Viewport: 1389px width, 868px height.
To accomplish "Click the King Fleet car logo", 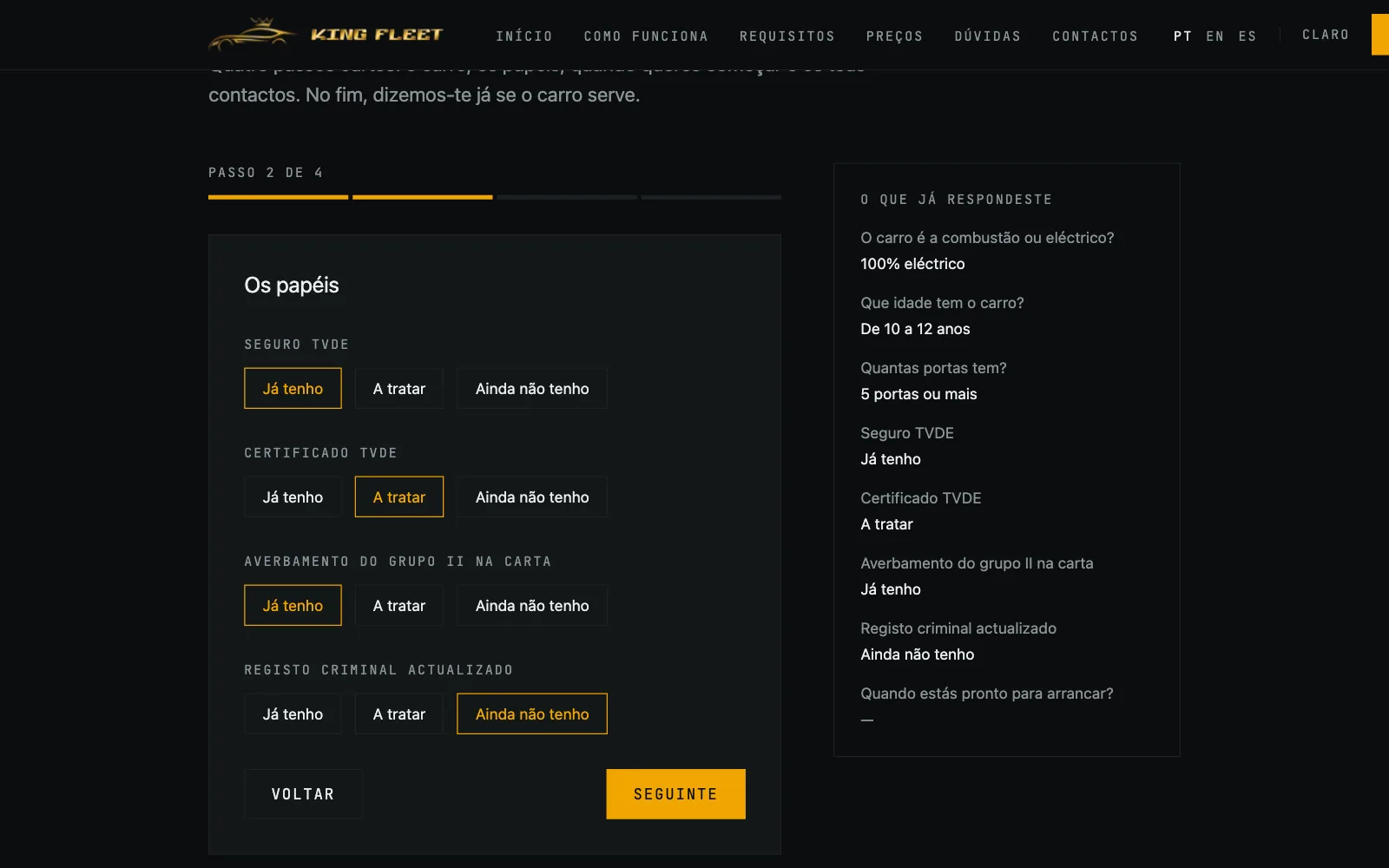I will click(326, 35).
